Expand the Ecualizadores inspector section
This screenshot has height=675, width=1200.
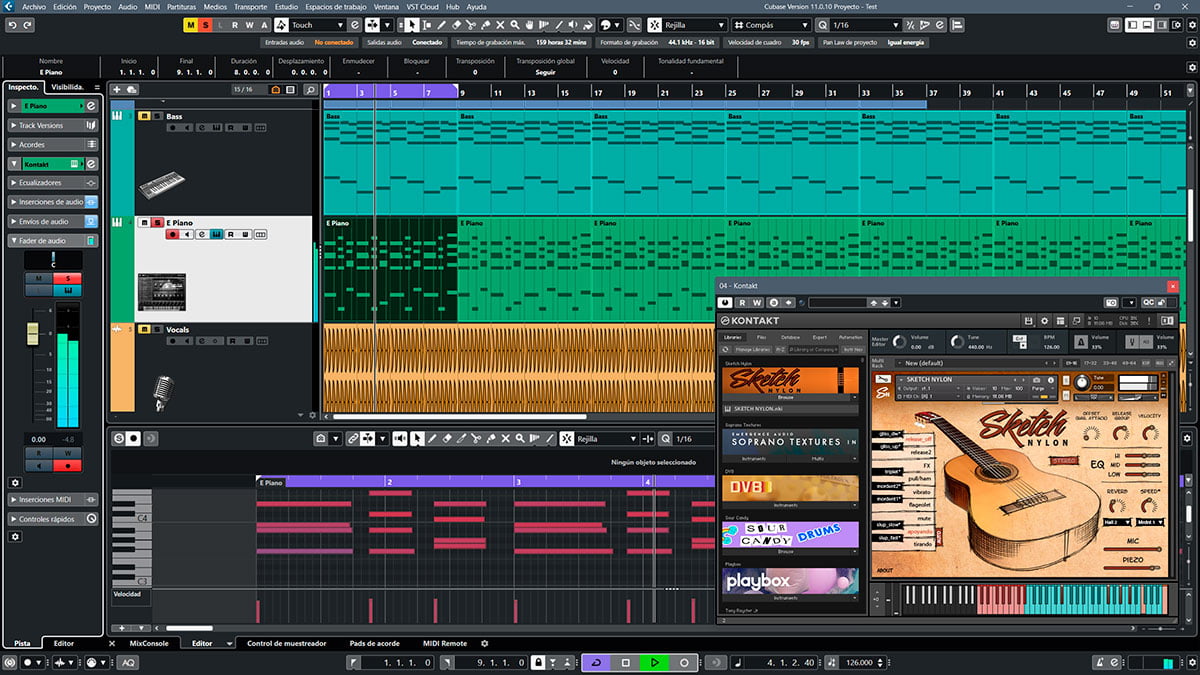(53, 183)
